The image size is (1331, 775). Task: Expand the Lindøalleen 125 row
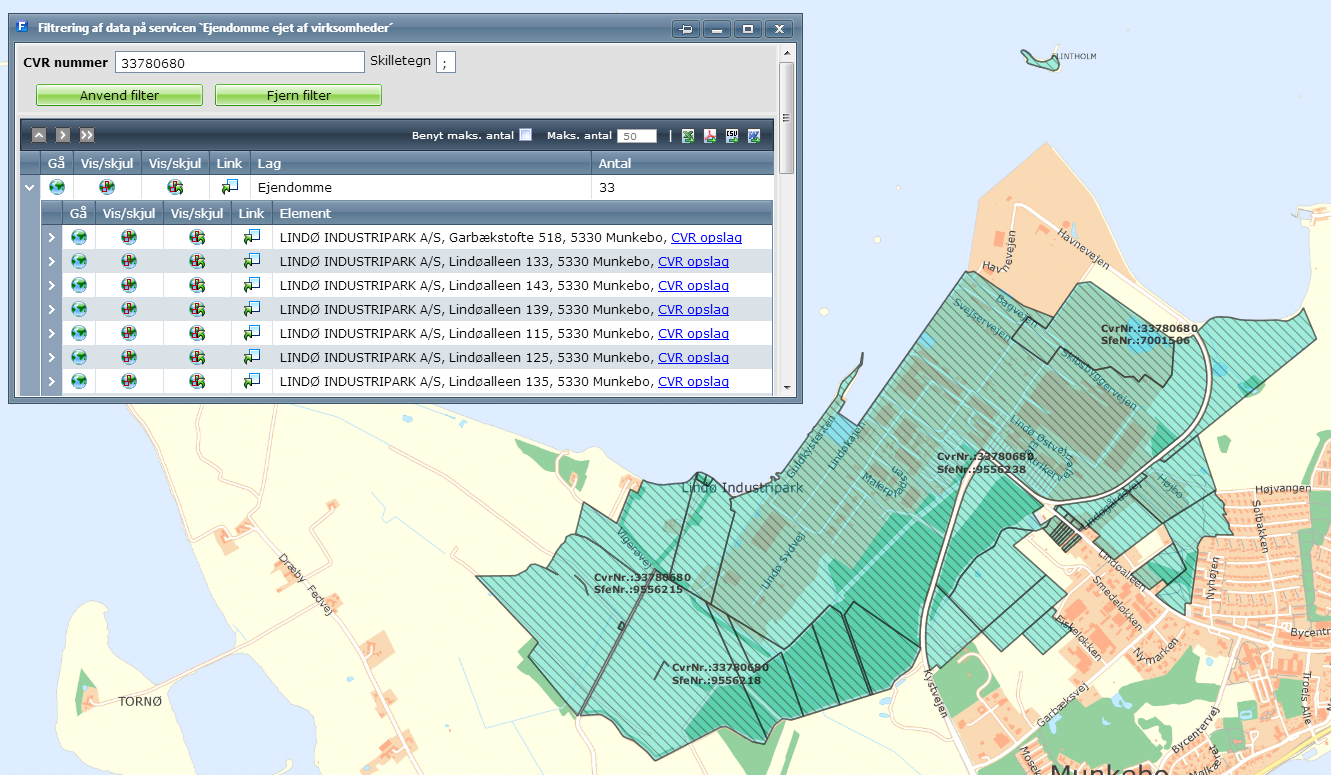(x=52, y=357)
